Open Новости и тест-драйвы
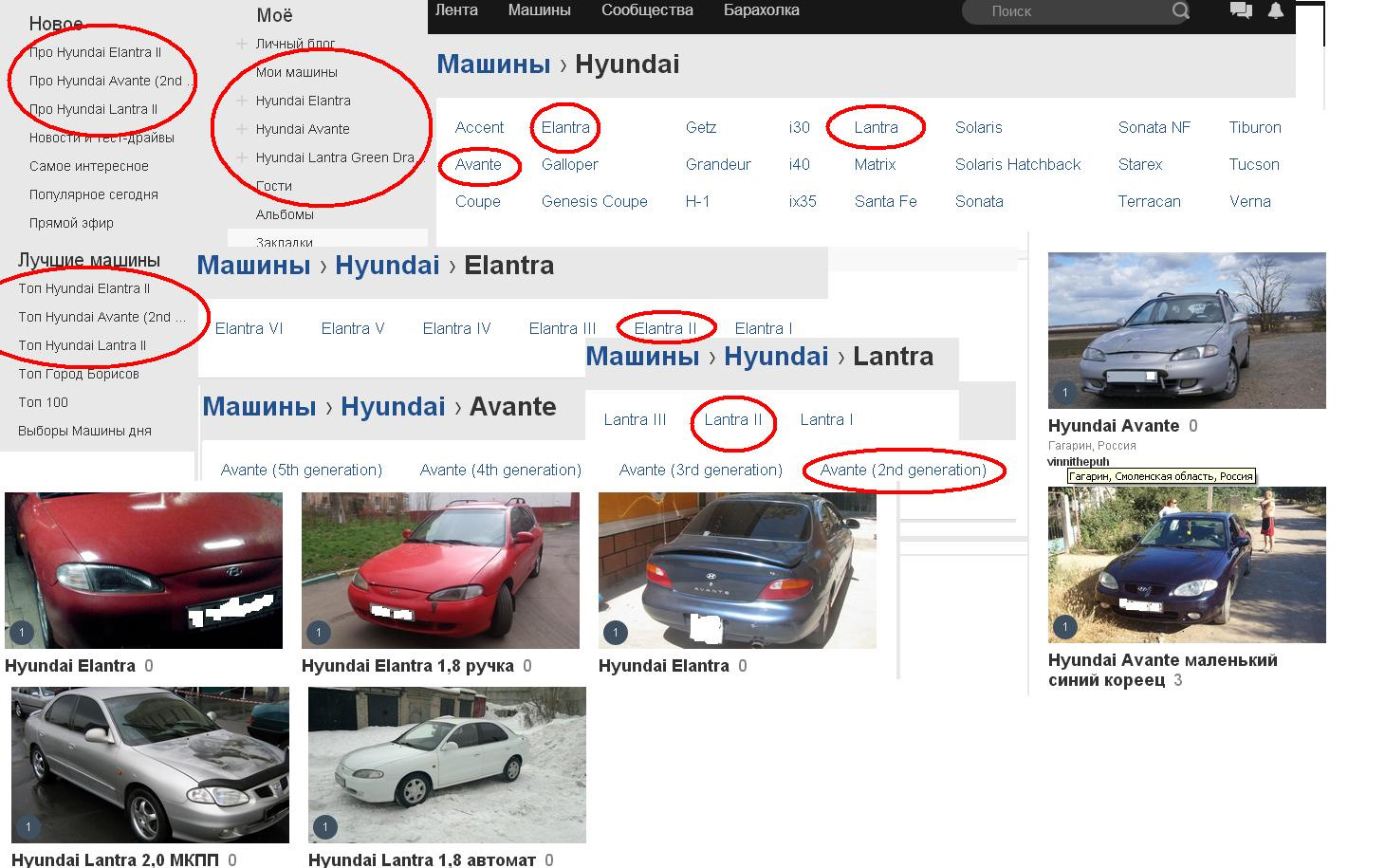Image resolution: width=1385 pixels, height=868 pixels. [x=102, y=138]
